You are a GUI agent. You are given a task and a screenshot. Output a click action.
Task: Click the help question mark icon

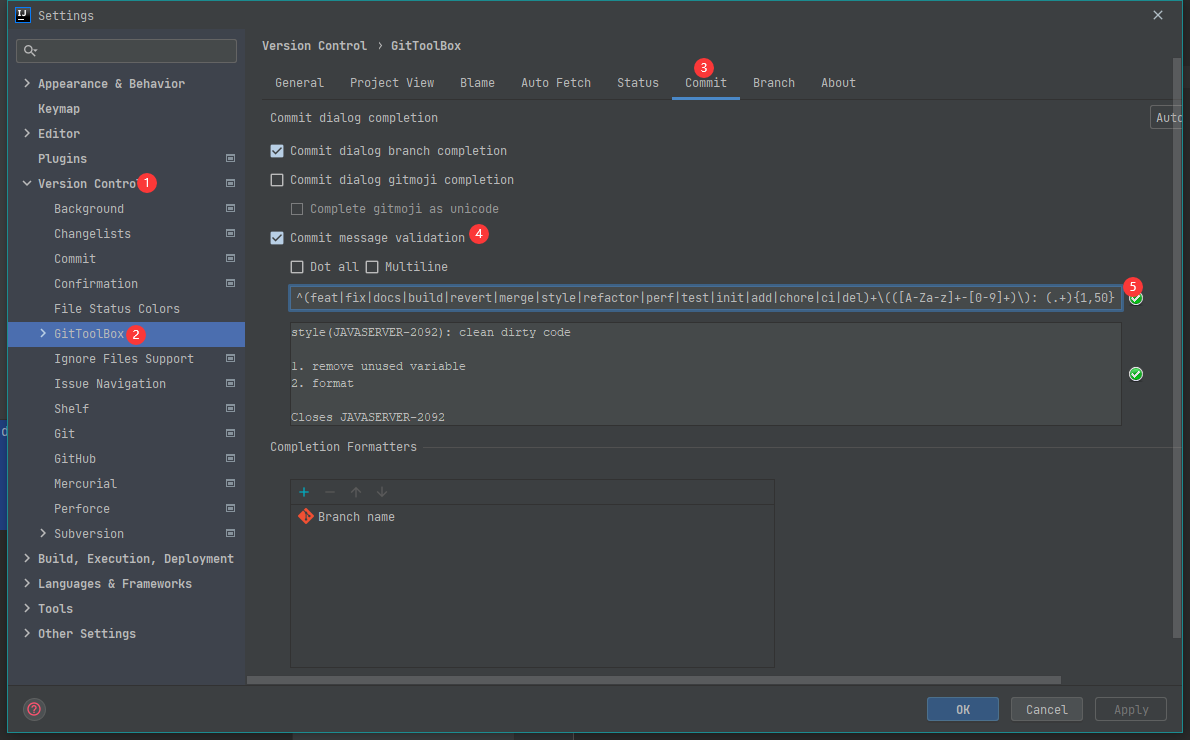tap(34, 709)
